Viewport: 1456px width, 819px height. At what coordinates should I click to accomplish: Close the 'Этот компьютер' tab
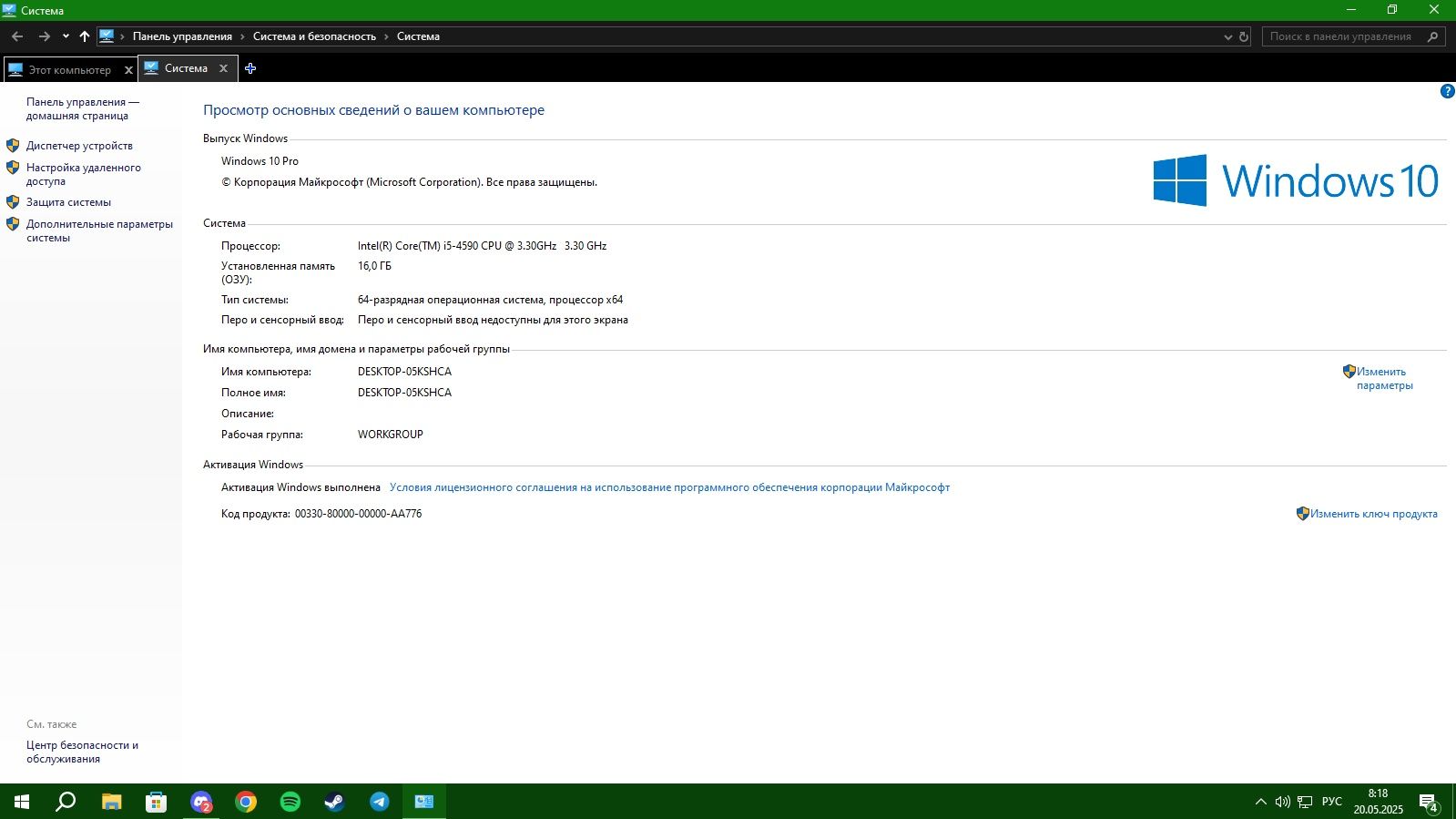tap(128, 70)
